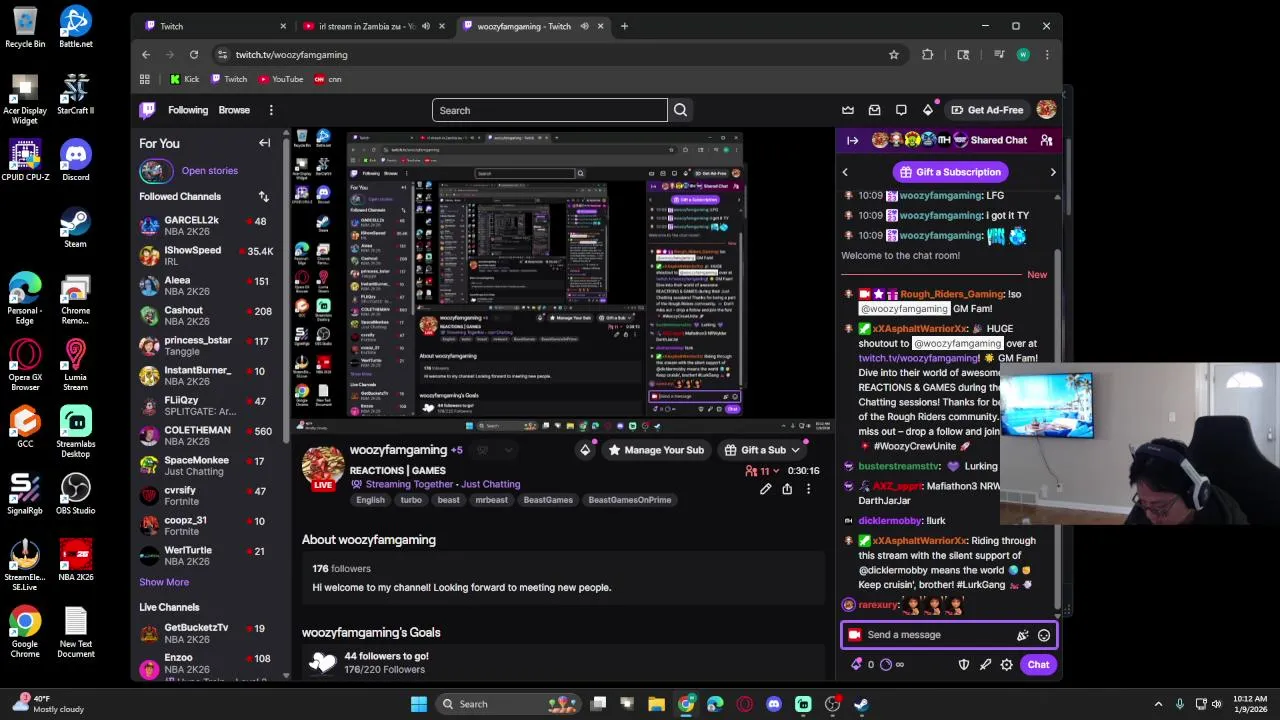Viewport: 1280px width, 720px height.
Task: Open Just Chatting category link
Action: click(490, 484)
